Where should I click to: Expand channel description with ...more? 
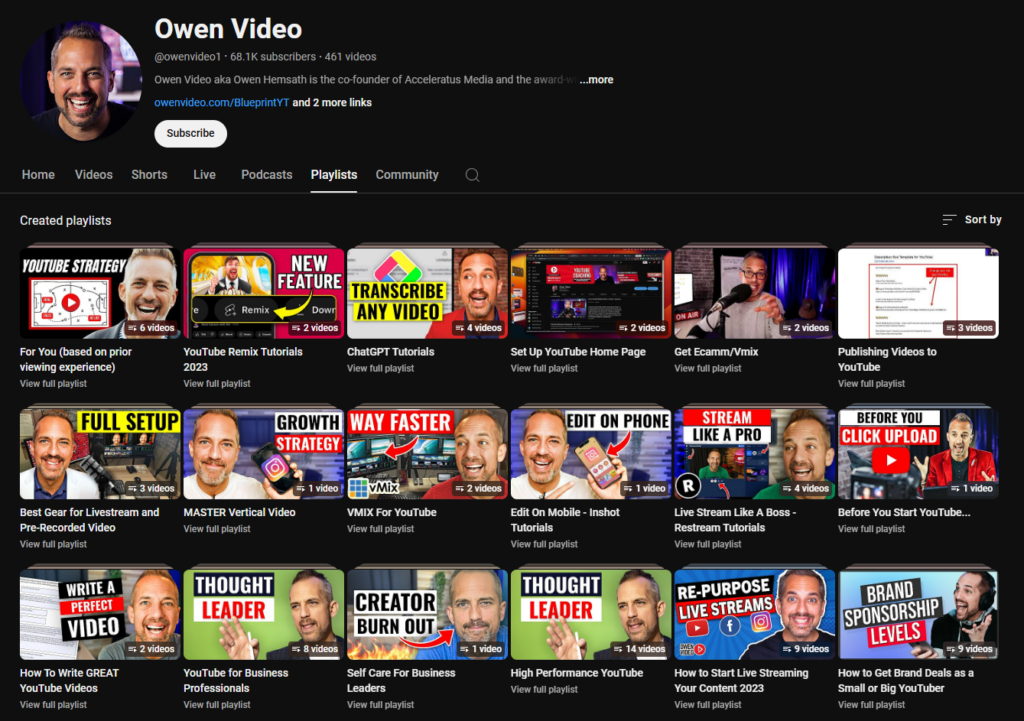[x=596, y=80]
